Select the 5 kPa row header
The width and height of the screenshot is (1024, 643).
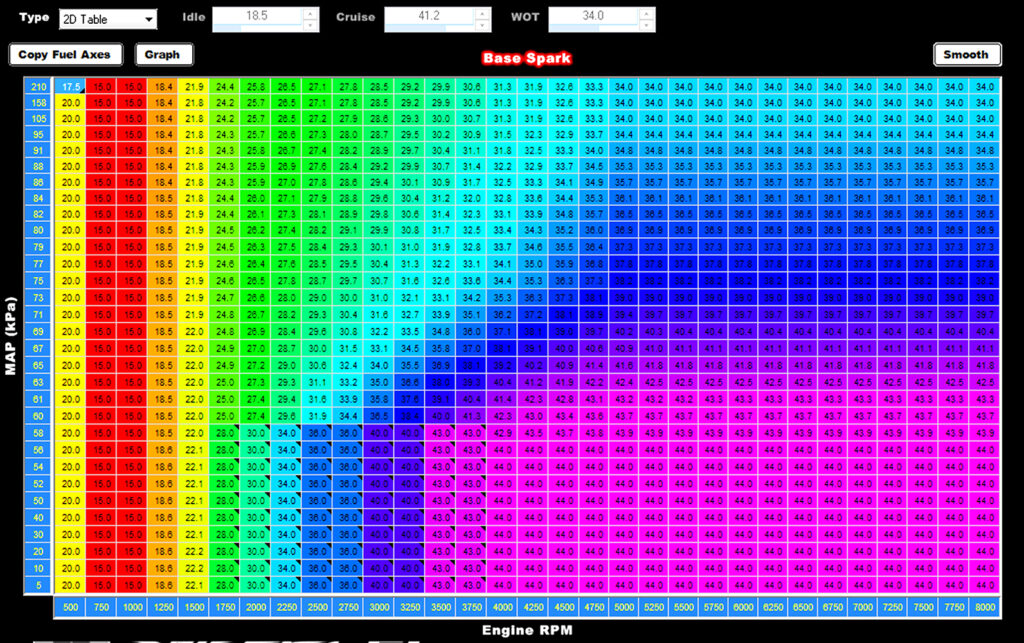(38, 584)
